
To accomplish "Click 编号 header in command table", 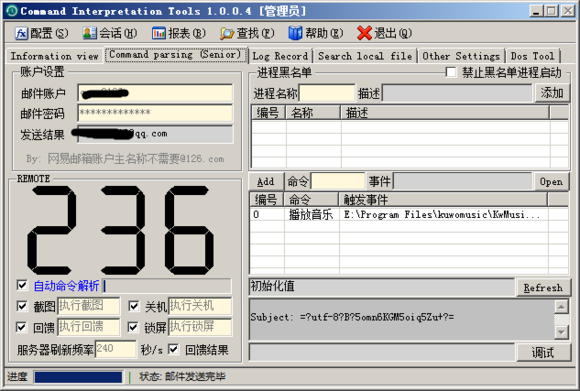I will point(267,199).
